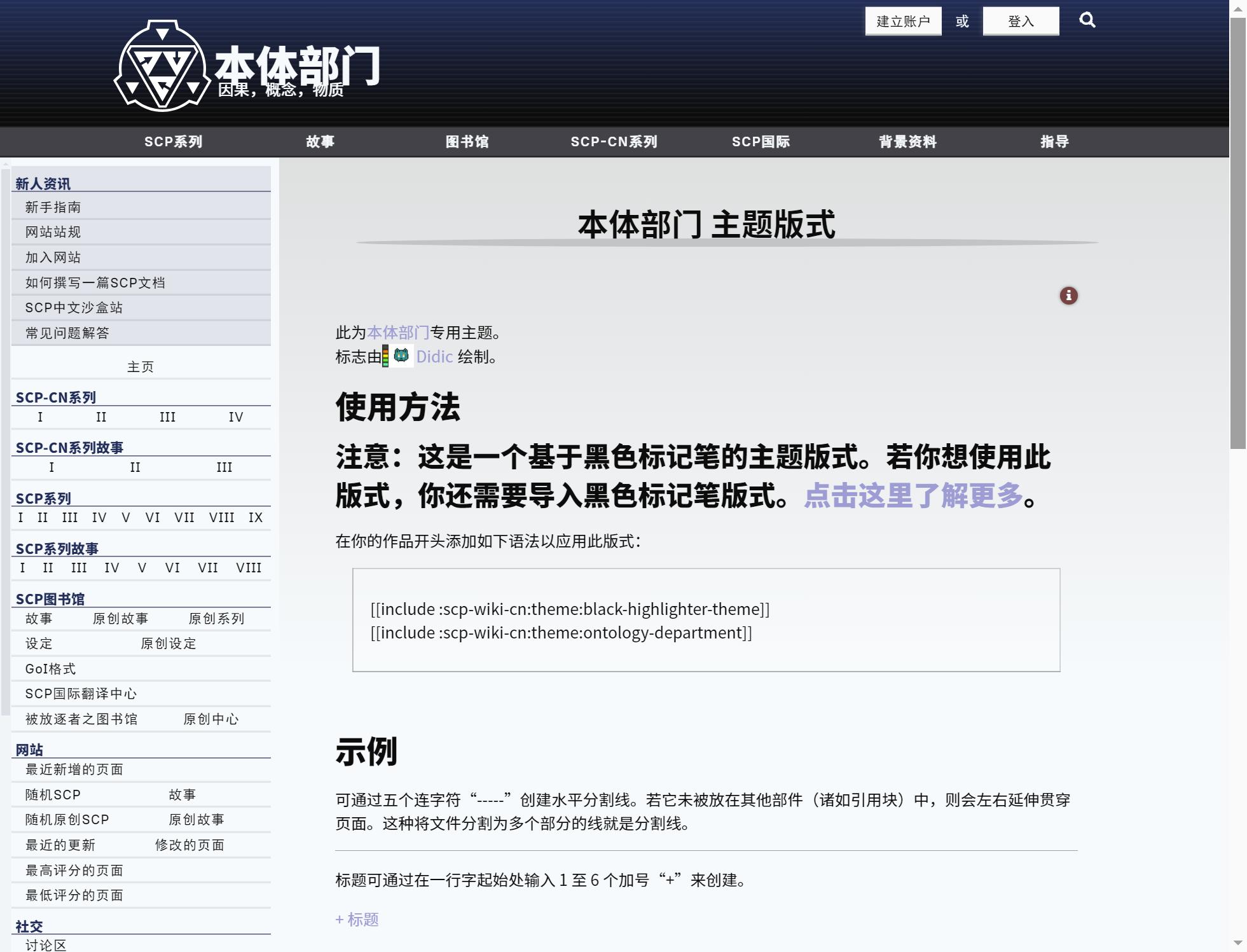
Task: Click Didic's cat avatar icon
Action: point(401,355)
